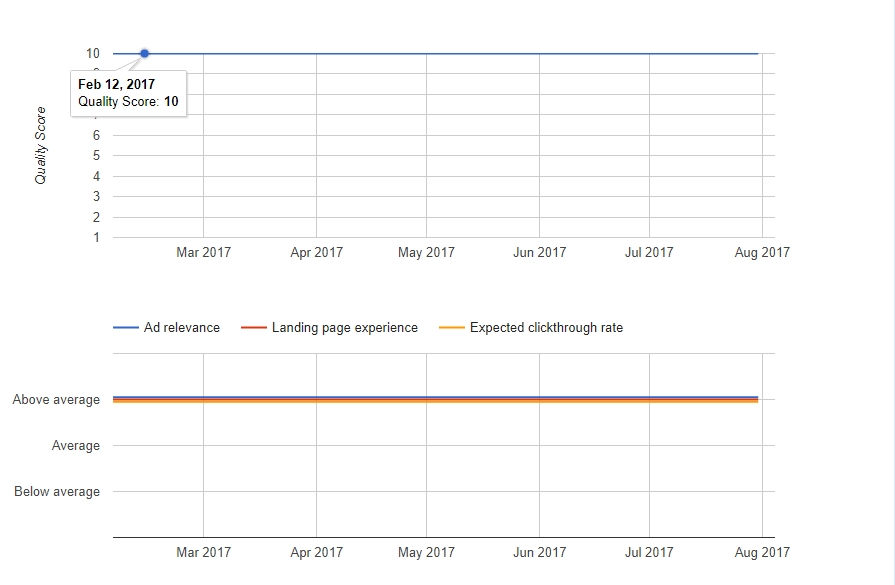Click the blue Ad relevance legend line marker
This screenshot has width=895, height=585.
125,327
